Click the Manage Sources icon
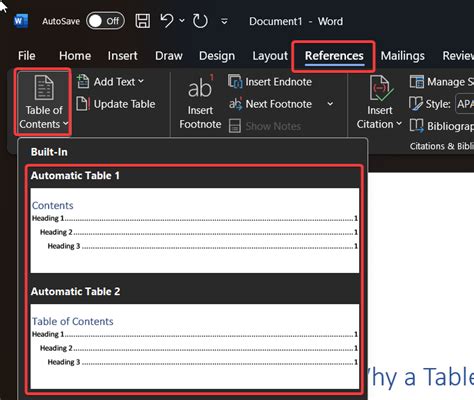The image size is (474, 400). [417, 82]
